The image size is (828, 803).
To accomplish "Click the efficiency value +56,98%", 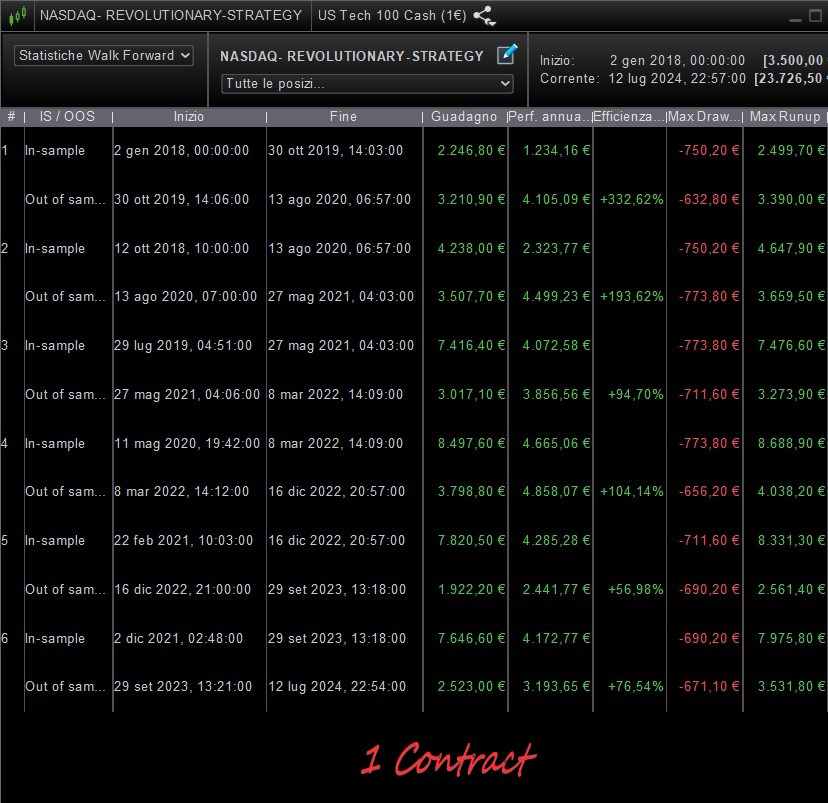I will (636, 589).
